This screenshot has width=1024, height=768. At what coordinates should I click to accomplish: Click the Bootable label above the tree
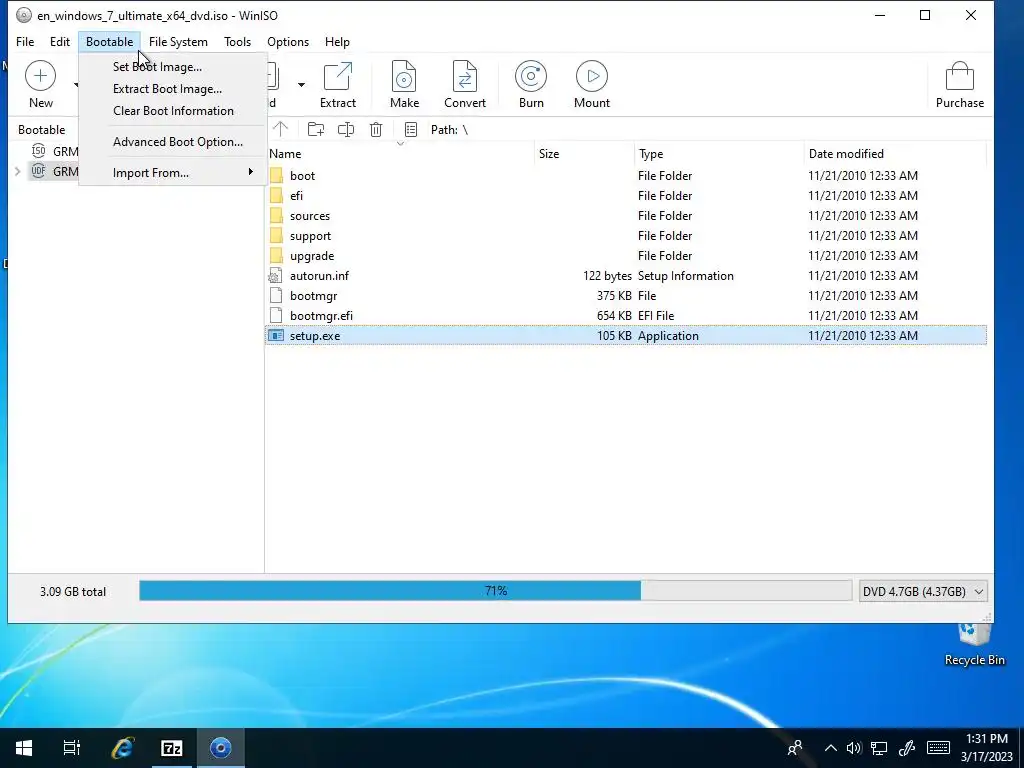pyautogui.click(x=41, y=130)
